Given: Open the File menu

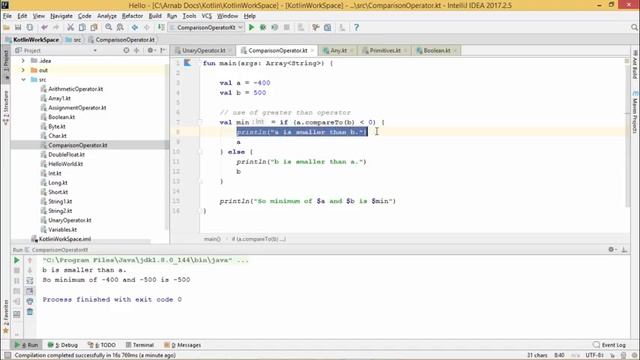Looking at the screenshot, I should (x=7, y=16).
